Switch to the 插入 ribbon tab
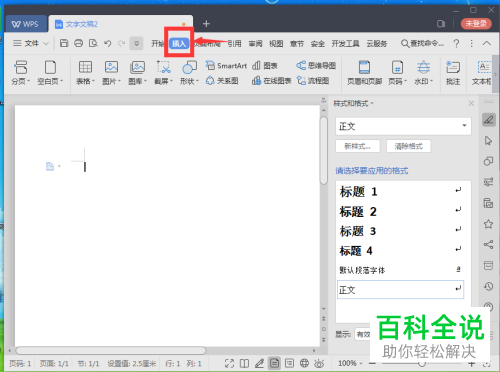Viewport: 500px width, 372px height. click(x=179, y=43)
